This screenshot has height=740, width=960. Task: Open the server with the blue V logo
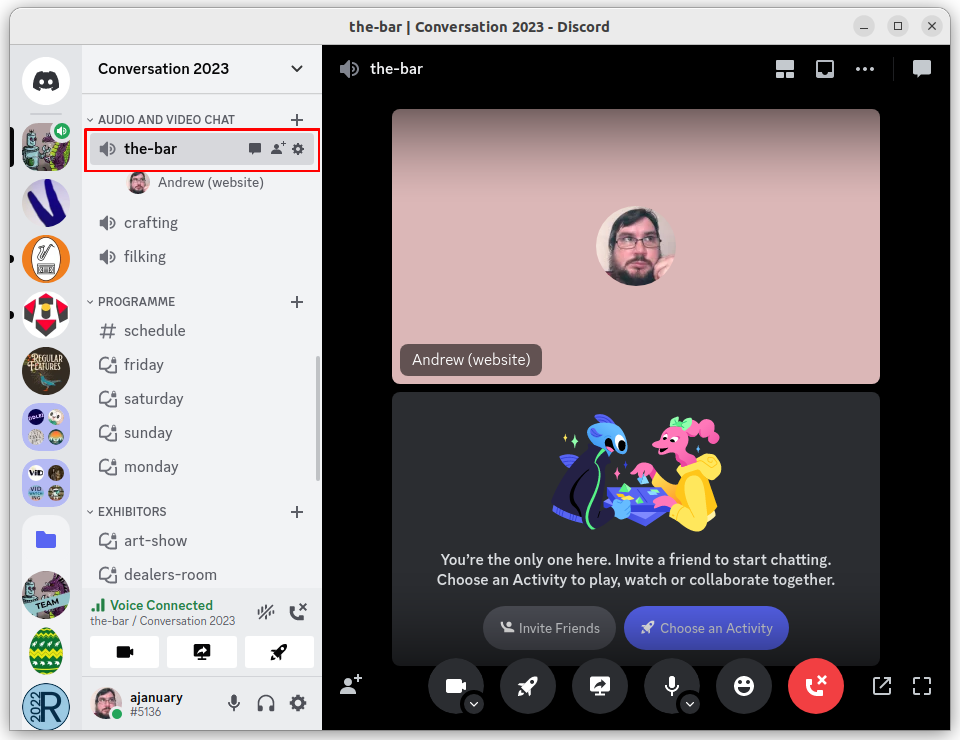pyautogui.click(x=46, y=203)
